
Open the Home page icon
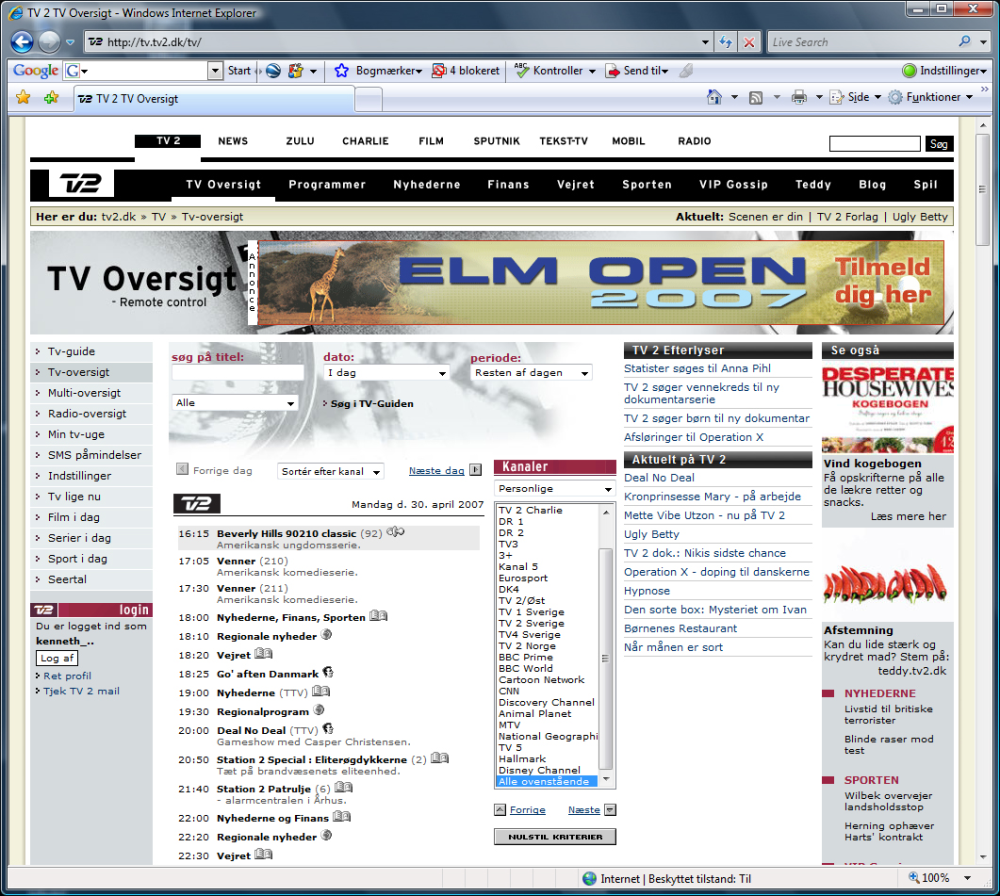[714, 97]
